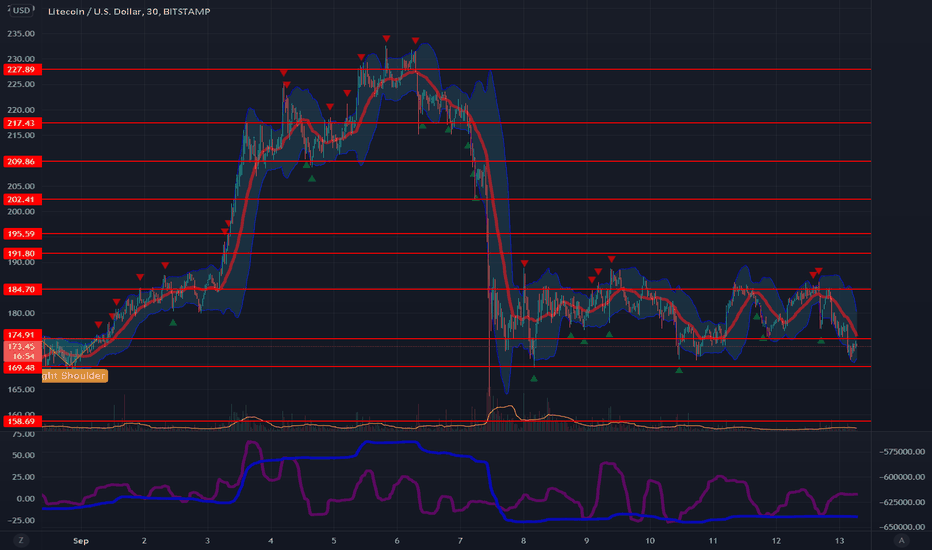
Task: Click the 220.00 price axis tick
Action: (x=21, y=110)
